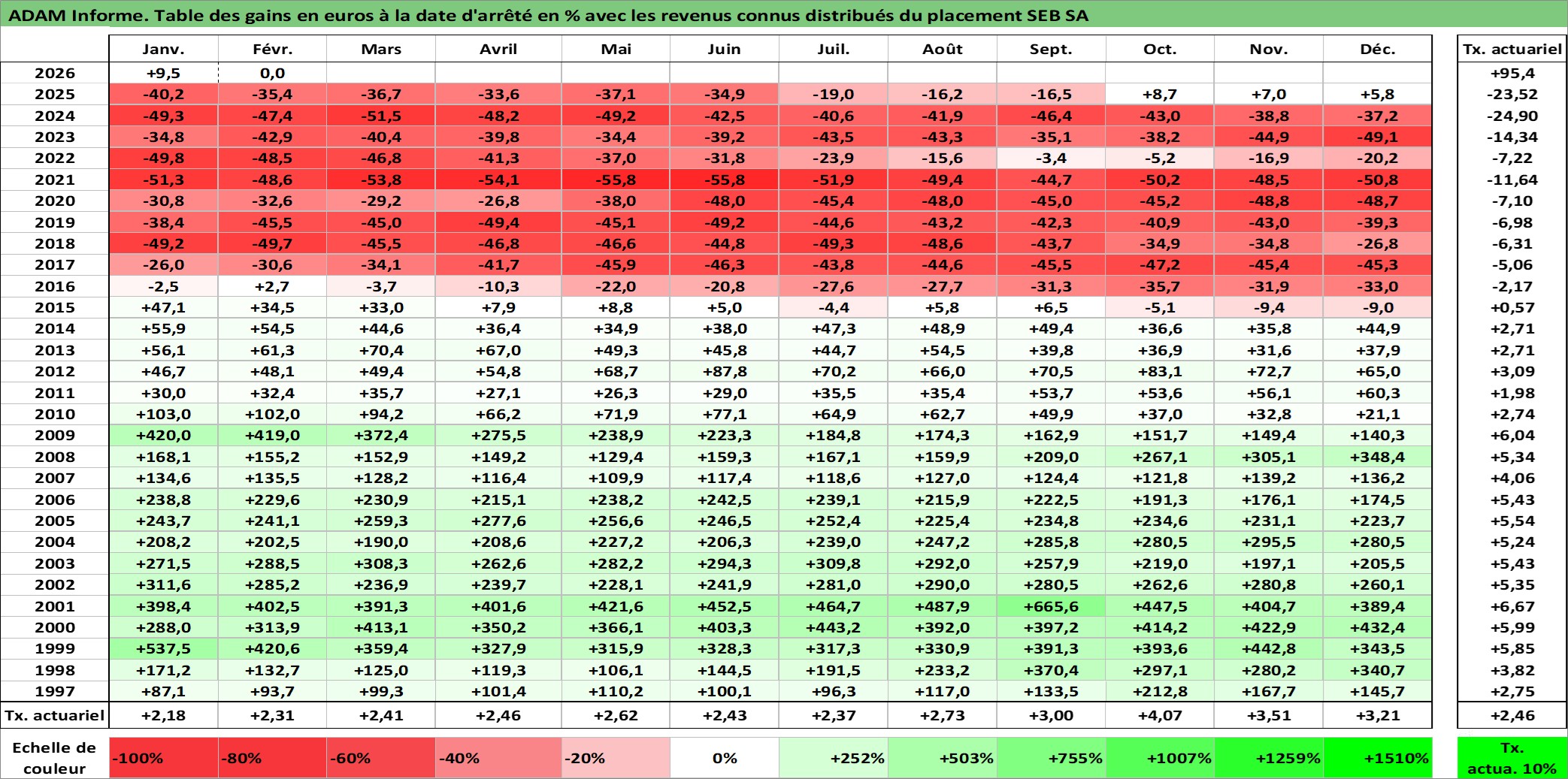Click the +487,9 cell in 2001 row
Image resolution: width=1568 pixels, height=779 pixels.
click(943, 606)
